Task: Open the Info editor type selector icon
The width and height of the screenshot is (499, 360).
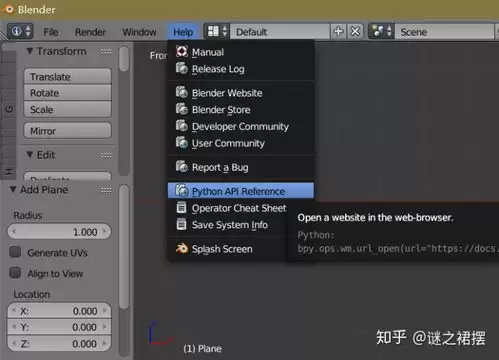Action: click(20, 31)
